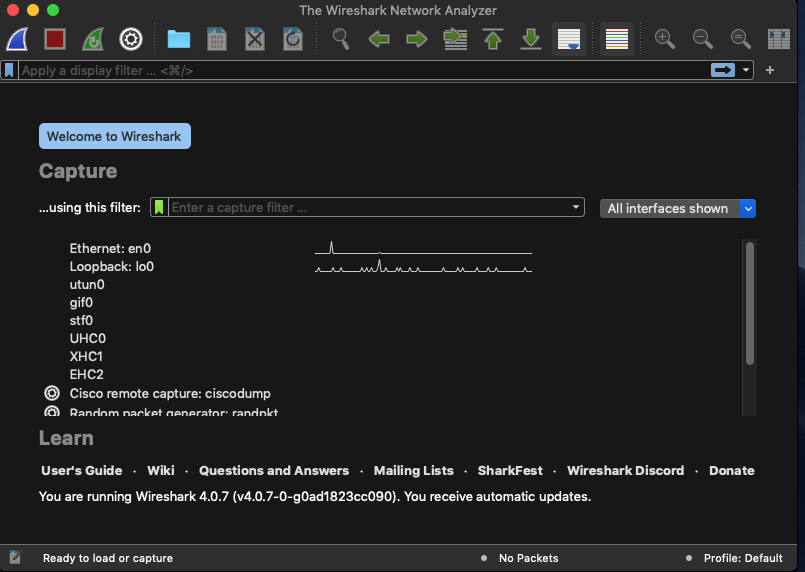Viewport: 805px width, 572px height.
Task: Click 'No Packets' status text
Action: tap(528, 558)
